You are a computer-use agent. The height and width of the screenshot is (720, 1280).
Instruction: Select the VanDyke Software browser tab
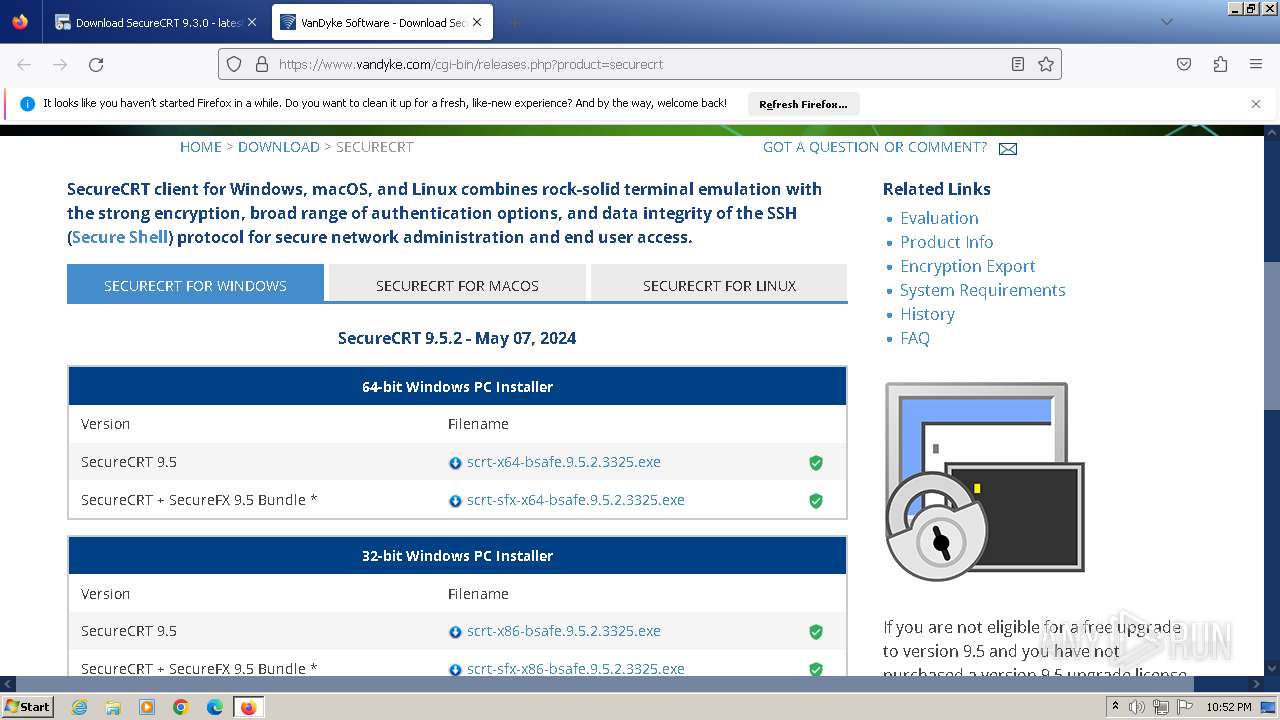point(381,22)
